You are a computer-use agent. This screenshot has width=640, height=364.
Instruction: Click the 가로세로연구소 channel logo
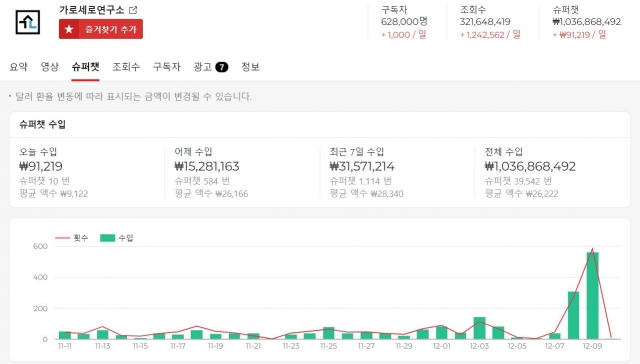(x=28, y=22)
